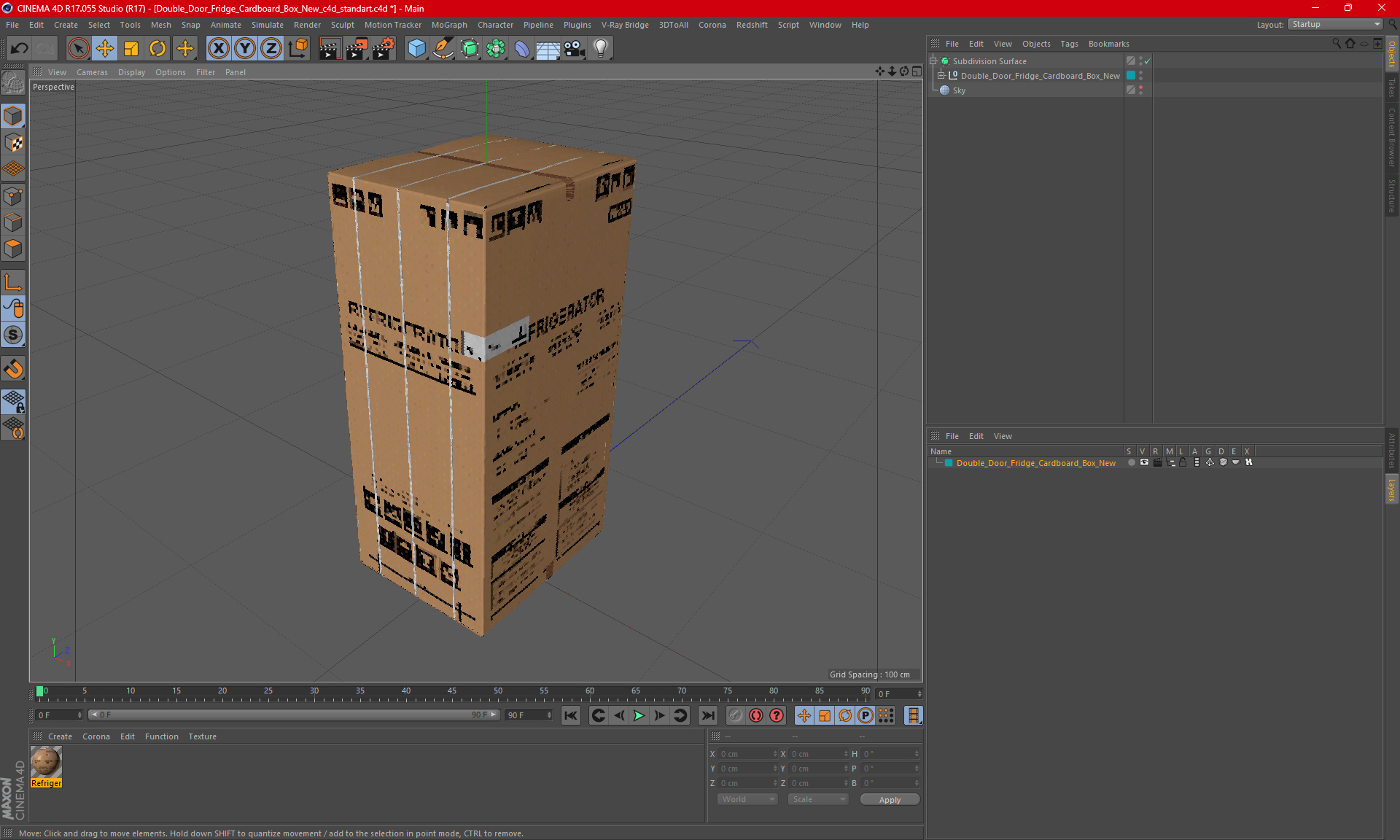Screen dimensions: 1400x840
Task: Open the World coordinate dropdown
Action: click(x=747, y=799)
